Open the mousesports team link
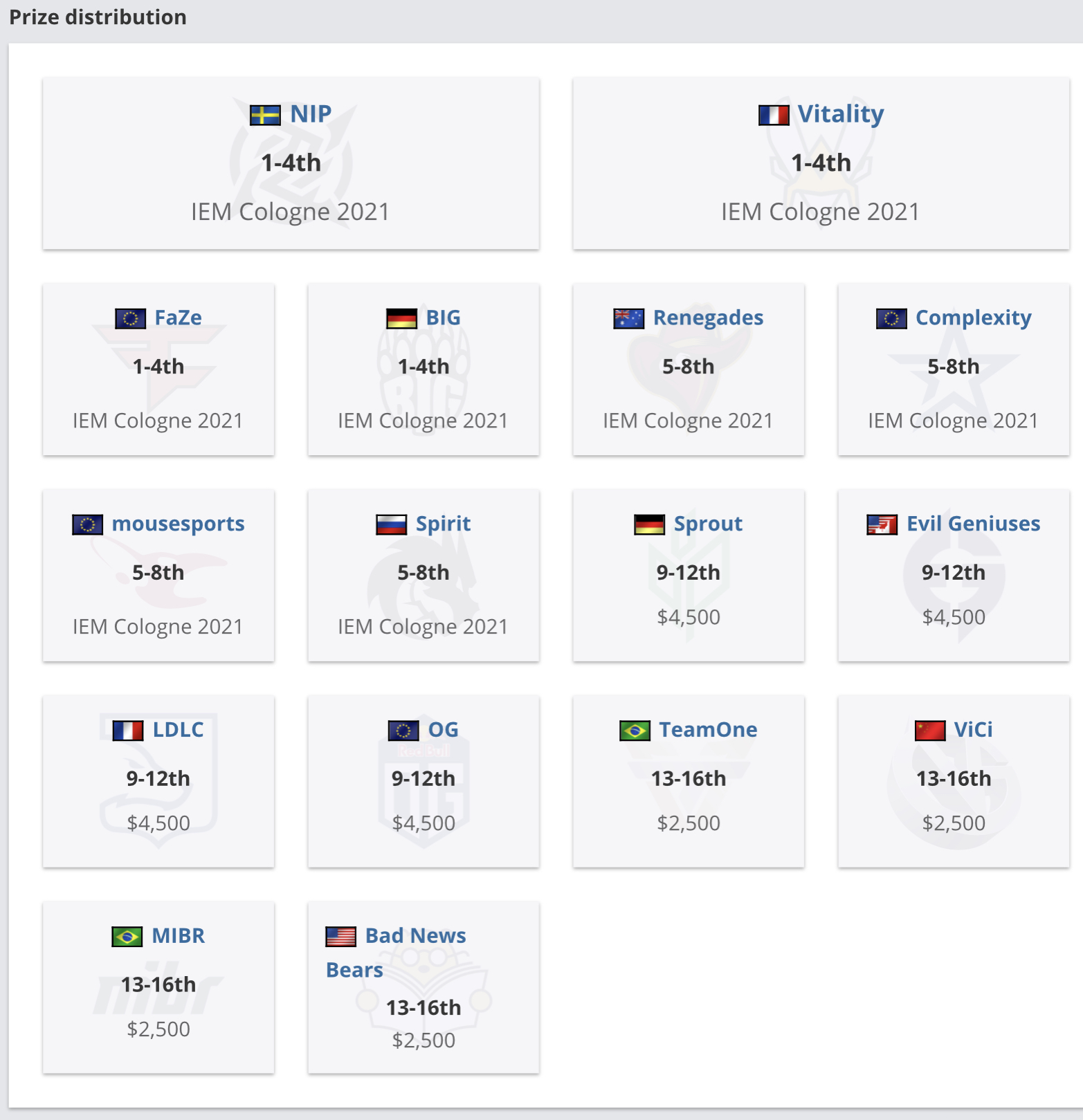Image resolution: width=1083 pixels, height=1120 pixels. coord(178,524)
